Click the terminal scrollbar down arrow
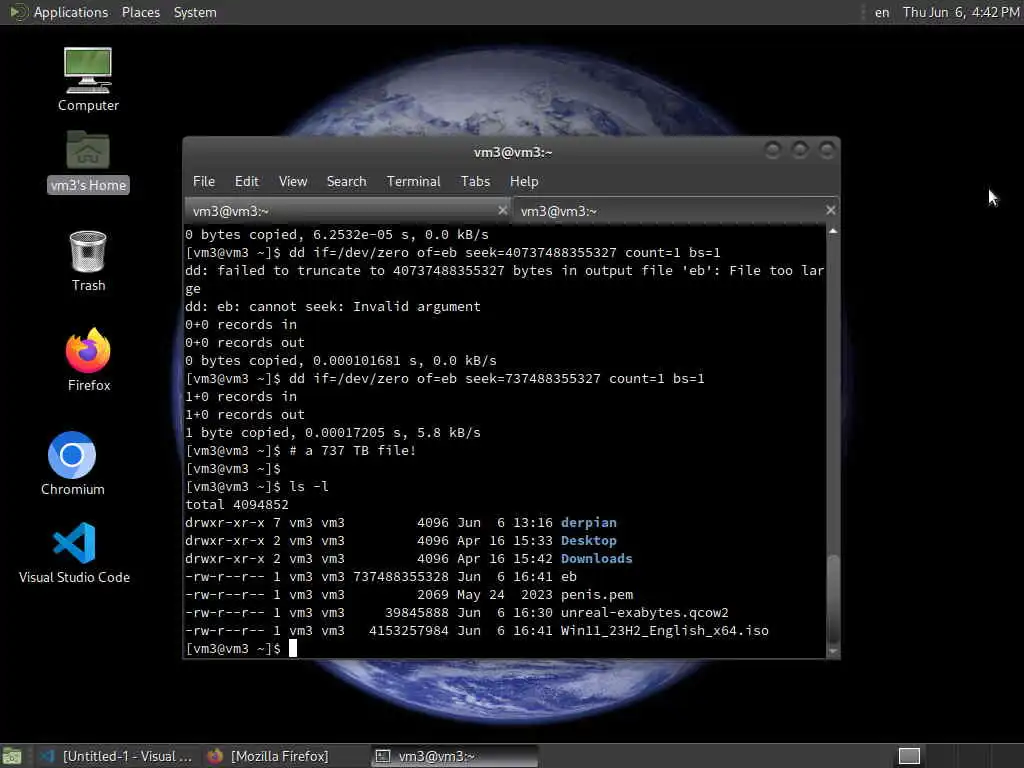The image size is (1024, 768). tap(833, 651)
